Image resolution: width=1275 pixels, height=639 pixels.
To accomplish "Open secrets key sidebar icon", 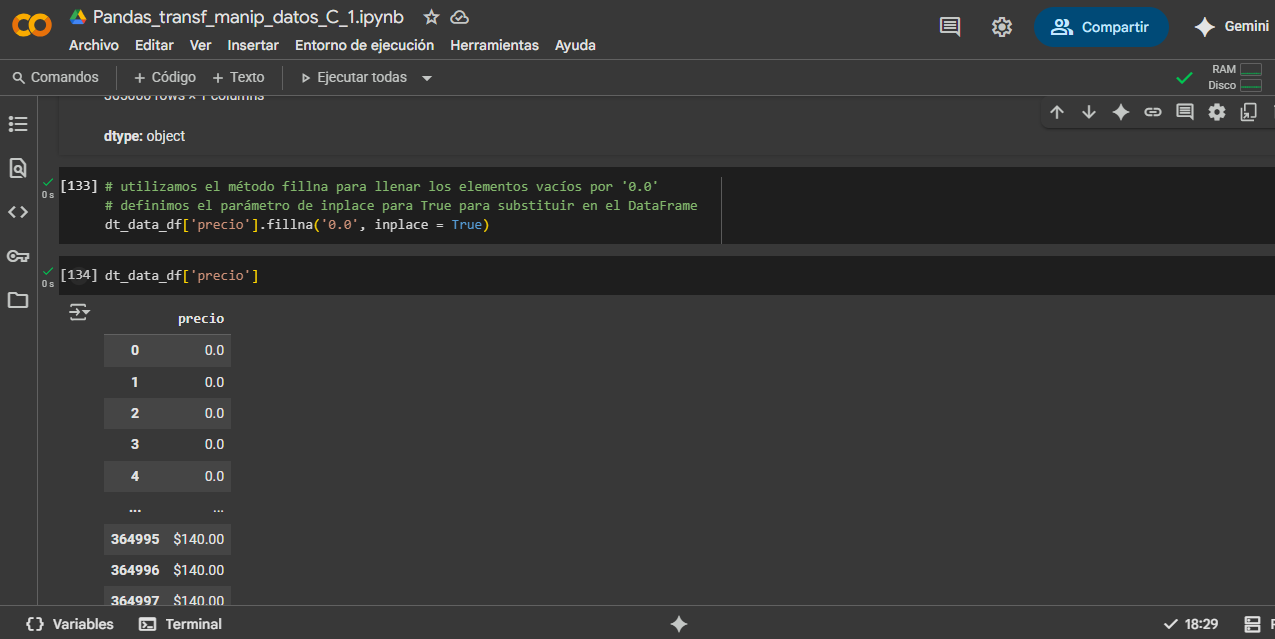I will pyautogui.click(x=18, y=256).
